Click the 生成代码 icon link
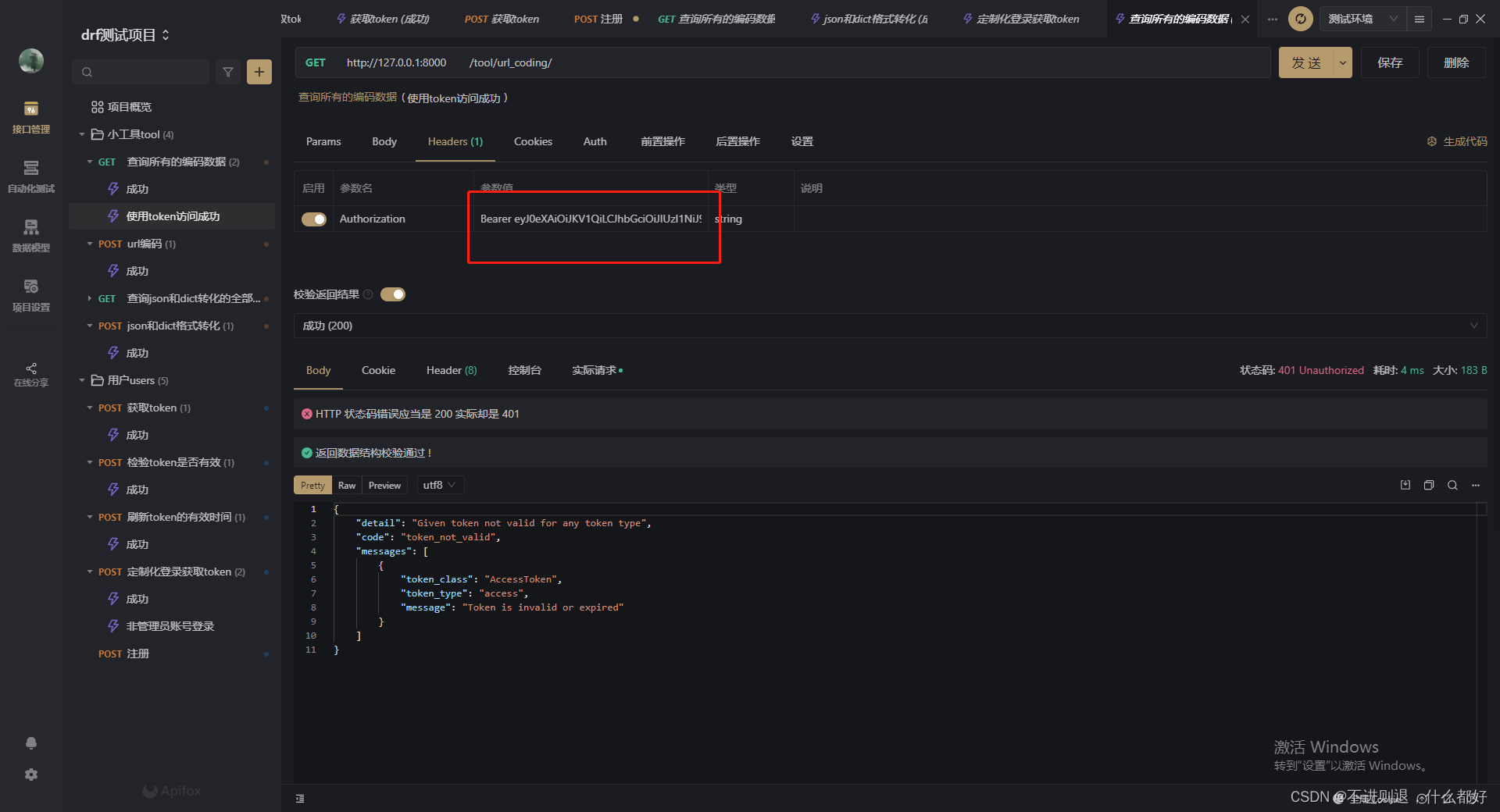The height and width of the screenshot is (812, 1500). [x=1457, y=141]
